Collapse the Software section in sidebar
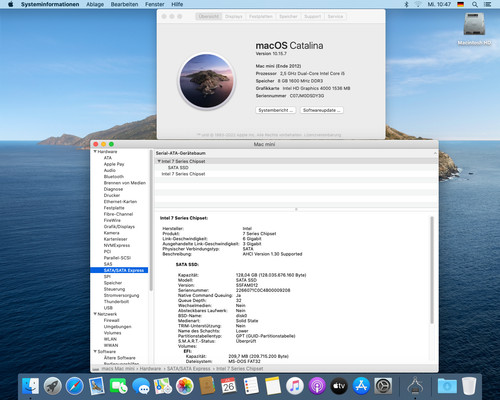This screenshot has height=400, width=500. (x=95, y=351)
